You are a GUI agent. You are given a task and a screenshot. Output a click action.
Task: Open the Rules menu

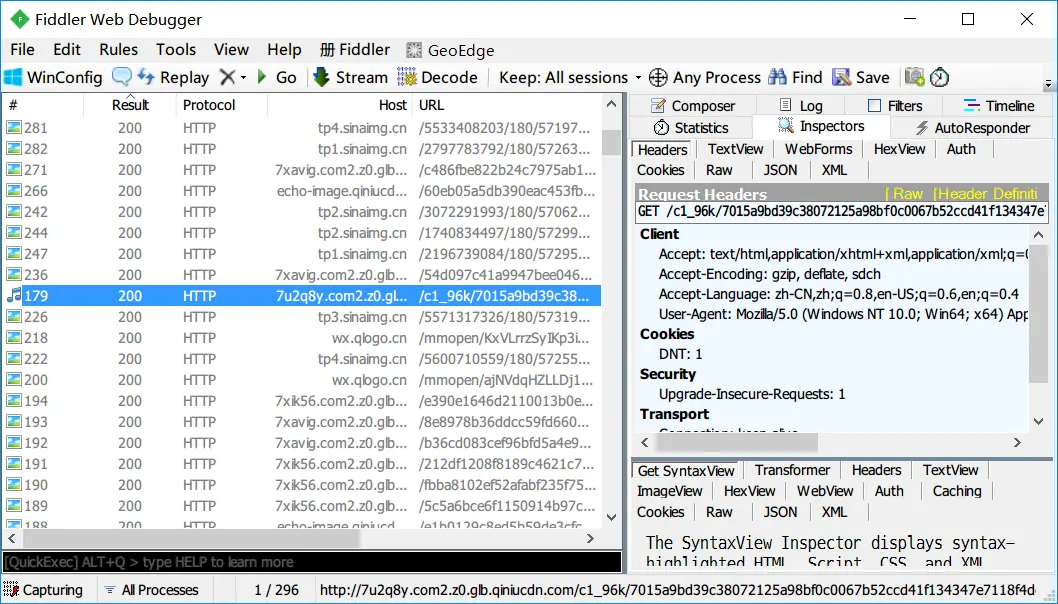coord(118,50)
